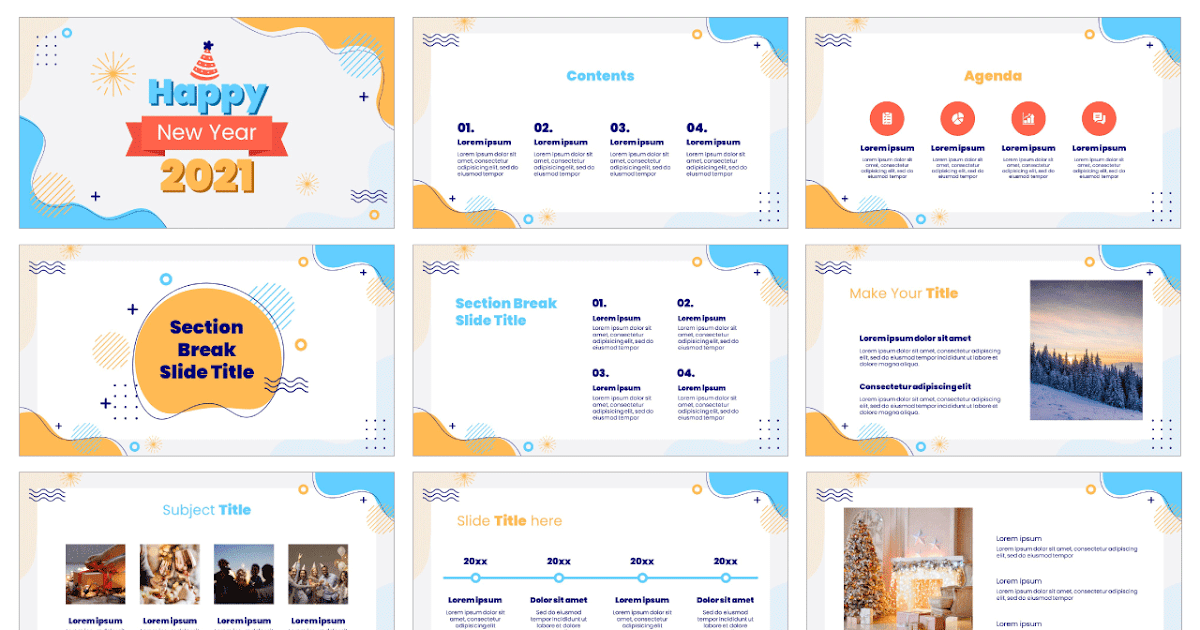
Task: Select the orange Agenda title
Action: pyautogui.click(x=993, y=76)
